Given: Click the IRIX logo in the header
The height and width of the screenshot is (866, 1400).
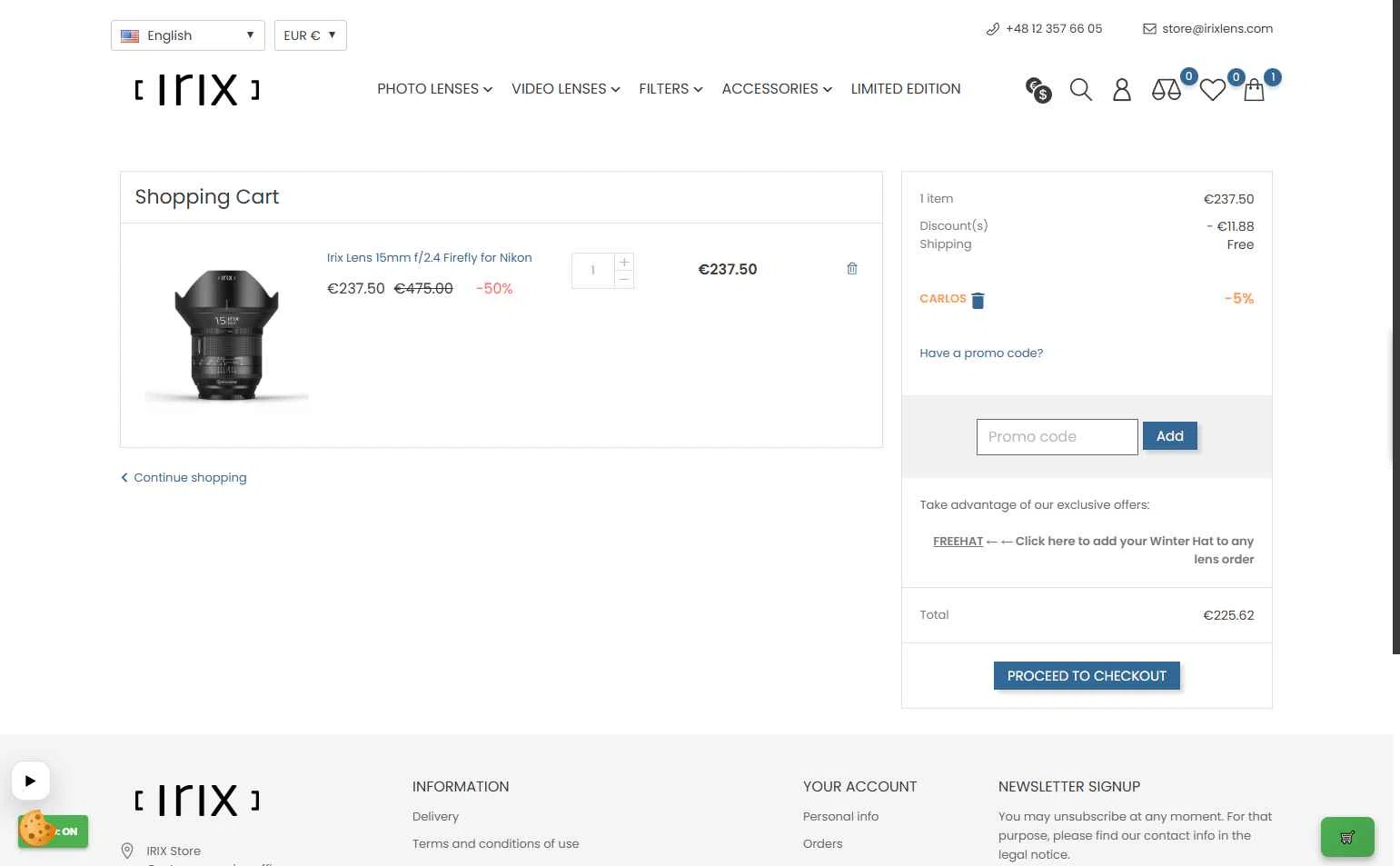Looking at the screenshot, I should (197, 90).
